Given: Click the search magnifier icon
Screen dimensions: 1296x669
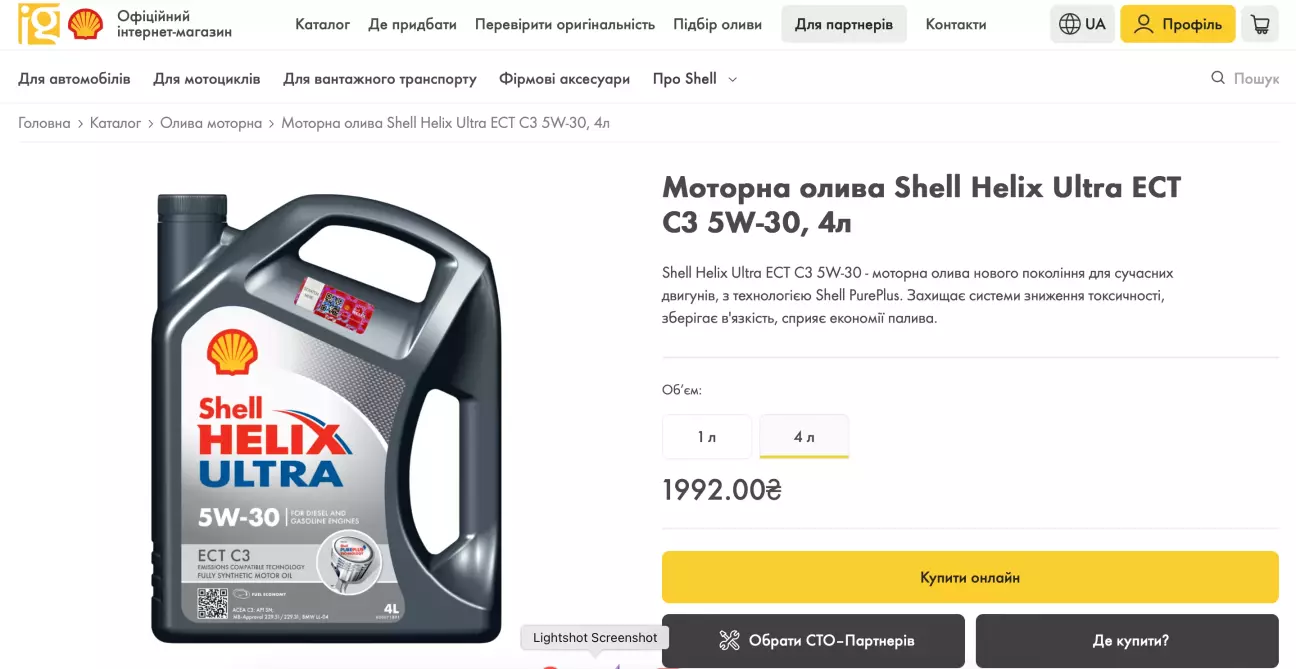Looking at the screenshot, I should click(1218, 78).
